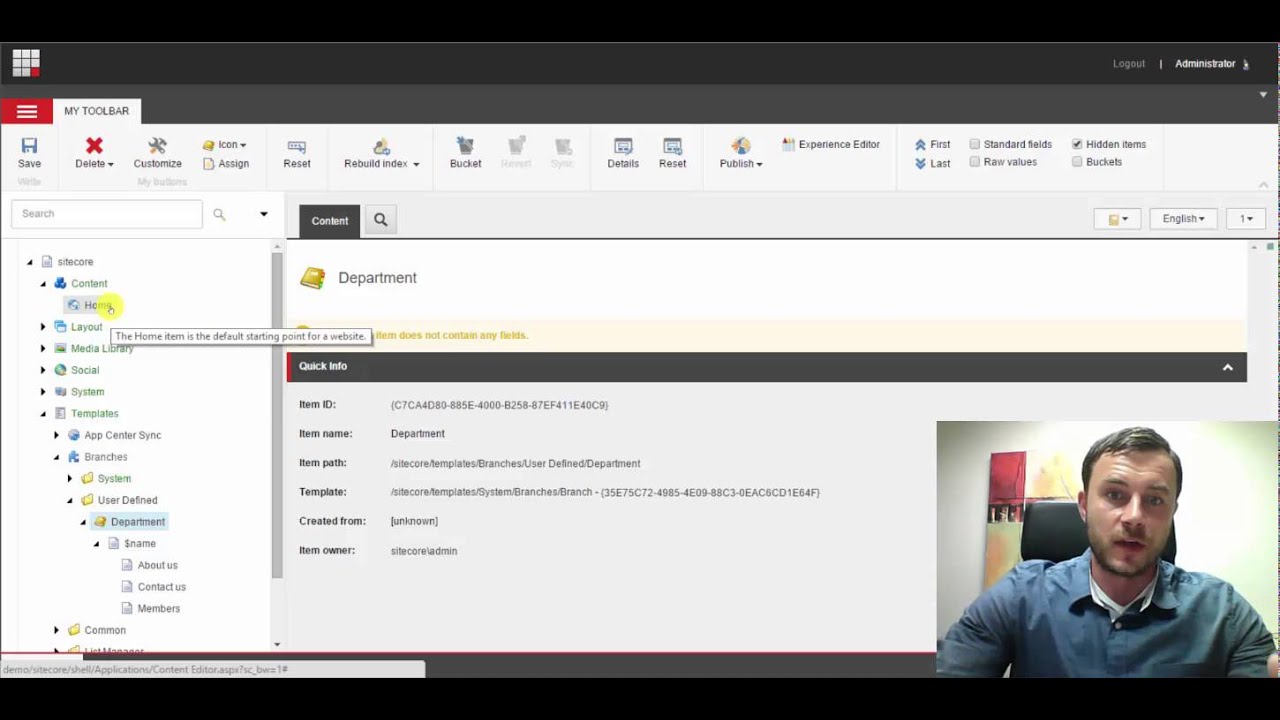The height and width of the screenshot is (720, 1280).
Task: Enable Raw values checkbox
Action: [974, 162]
